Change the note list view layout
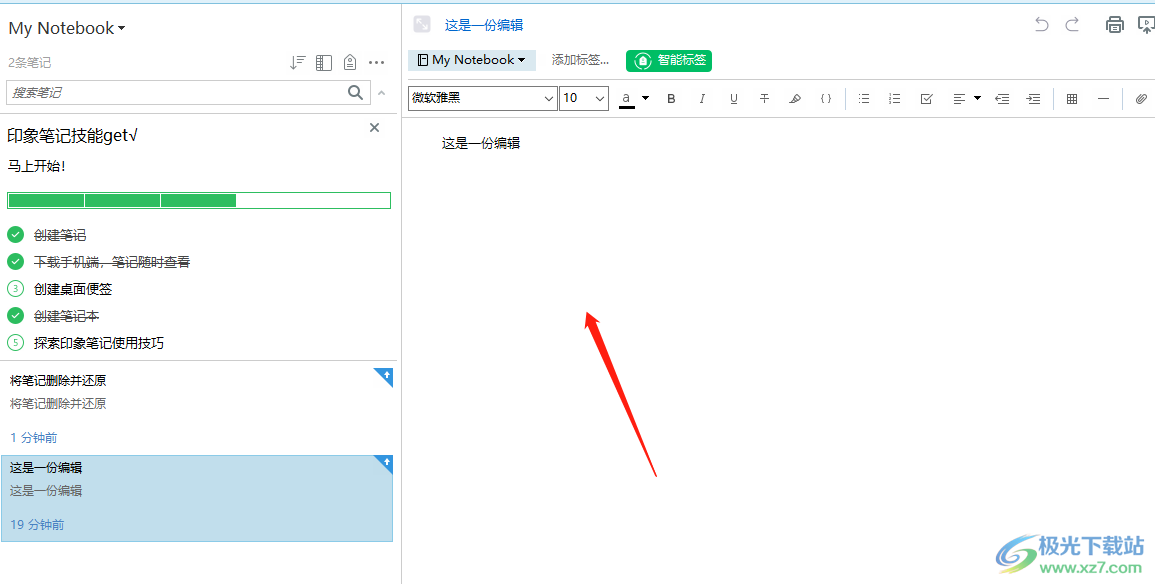 point(324,63)
